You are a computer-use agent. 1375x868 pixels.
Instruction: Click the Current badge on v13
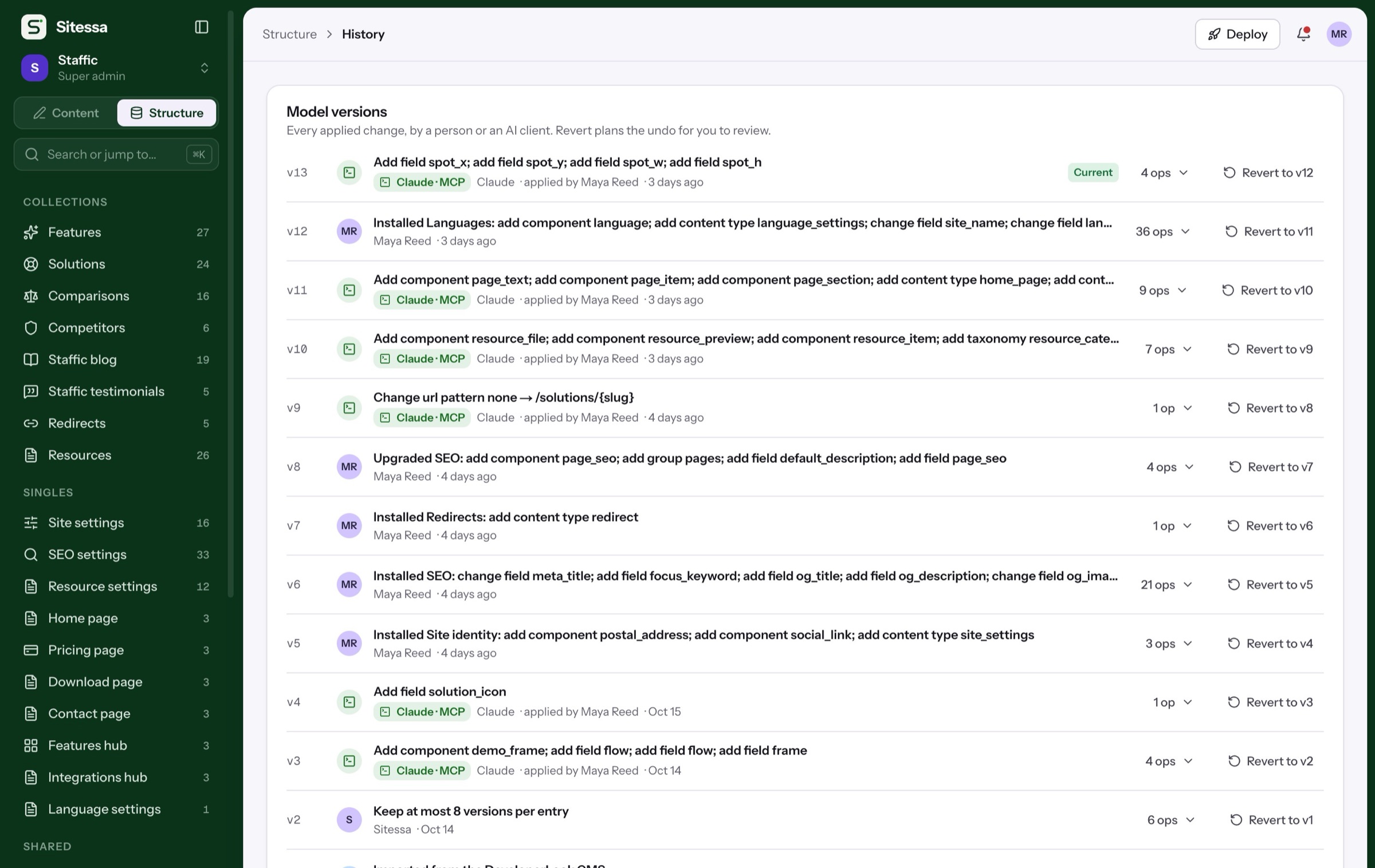(x=1093, y=172)
